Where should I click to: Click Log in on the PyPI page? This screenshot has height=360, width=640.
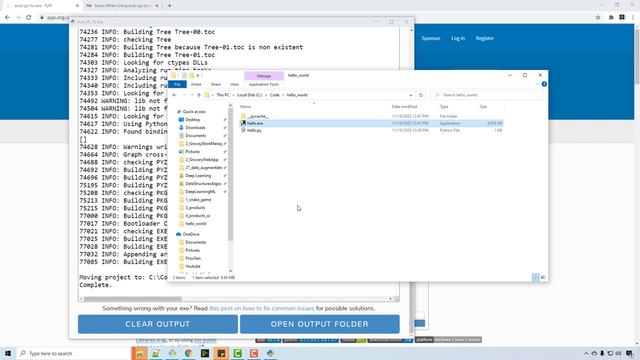coord(458,38)
